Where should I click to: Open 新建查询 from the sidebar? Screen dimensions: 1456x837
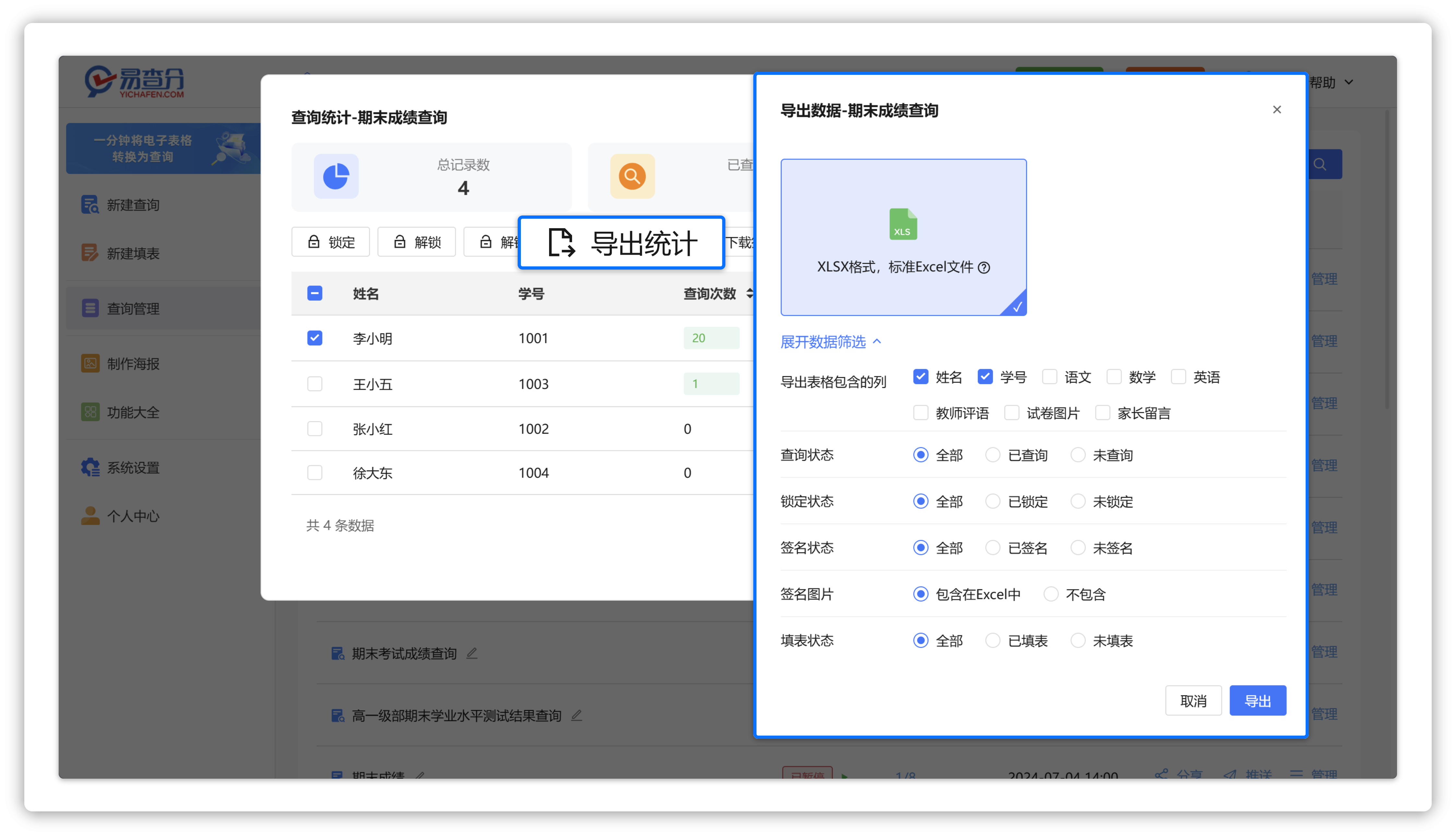tap(133, 205)
